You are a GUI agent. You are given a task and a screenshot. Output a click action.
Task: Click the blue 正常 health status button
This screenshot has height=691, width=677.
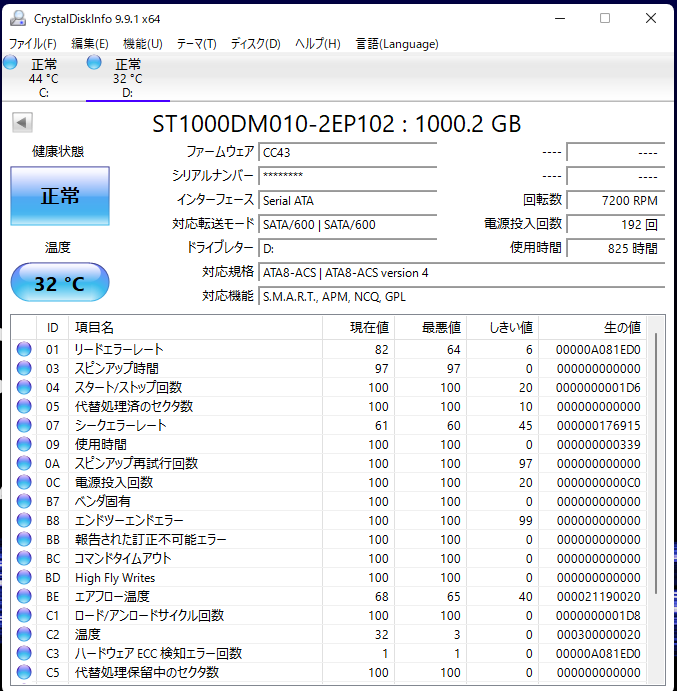click(x=60, y=196)
